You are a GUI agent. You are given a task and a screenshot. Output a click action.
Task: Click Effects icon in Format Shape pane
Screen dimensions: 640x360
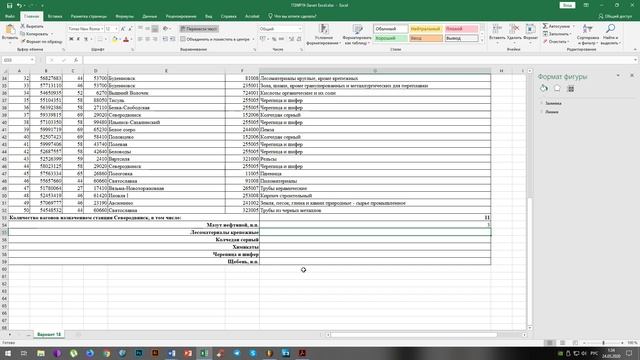pyautogui.click(x=557, y=88)
